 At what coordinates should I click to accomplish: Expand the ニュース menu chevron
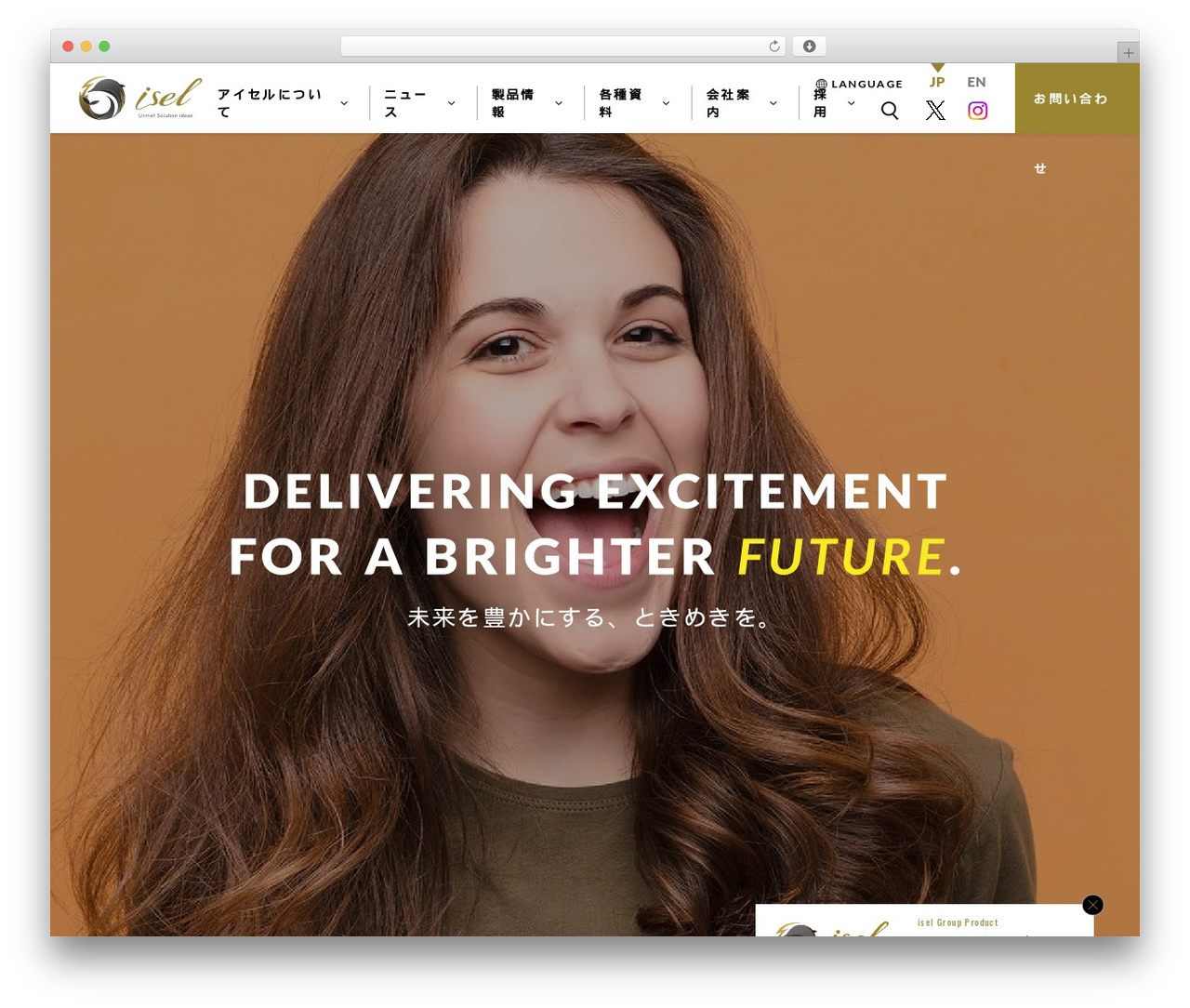click(x=451, y=103)
